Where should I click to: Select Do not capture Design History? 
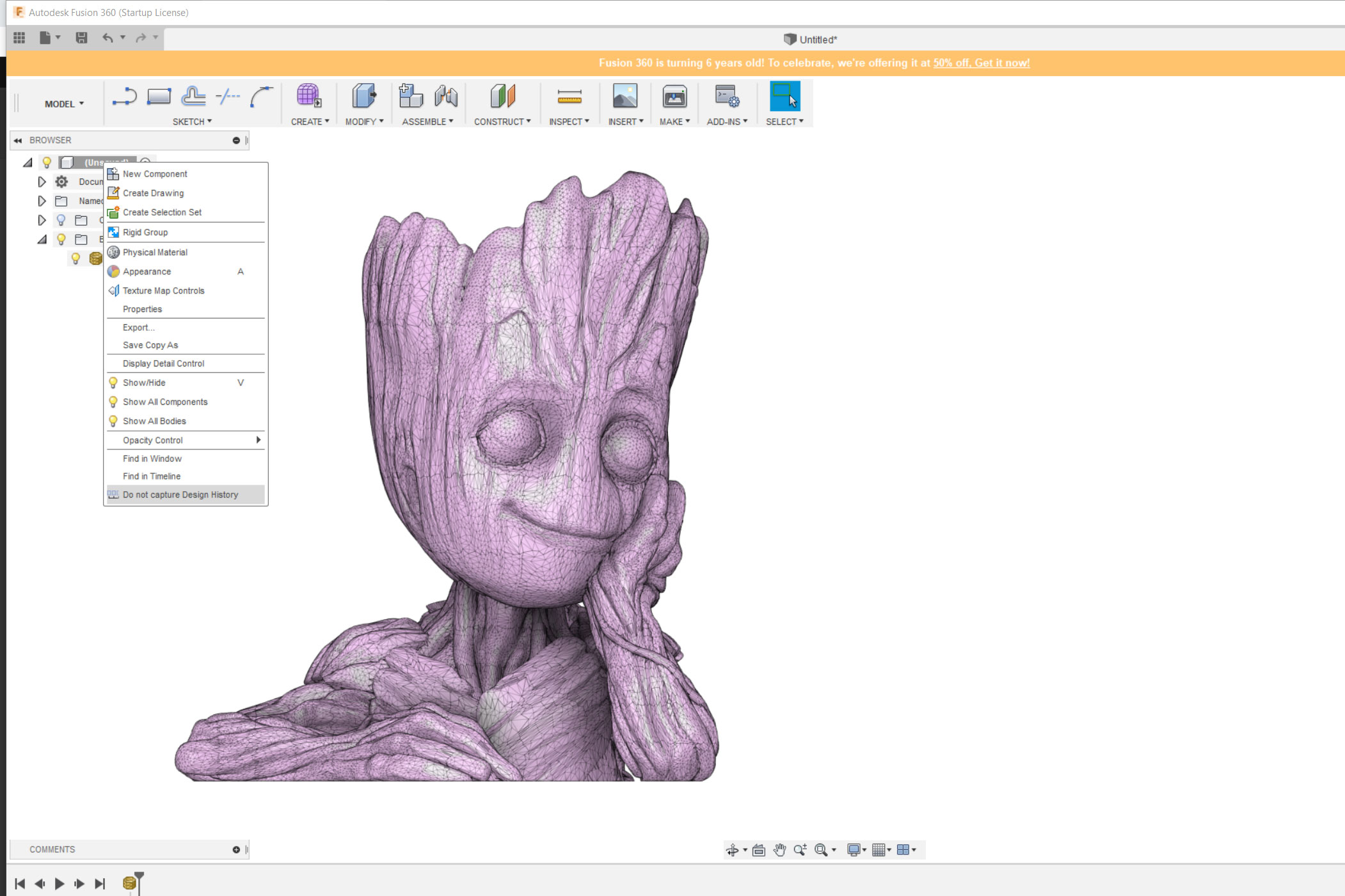tap(180, 494)
